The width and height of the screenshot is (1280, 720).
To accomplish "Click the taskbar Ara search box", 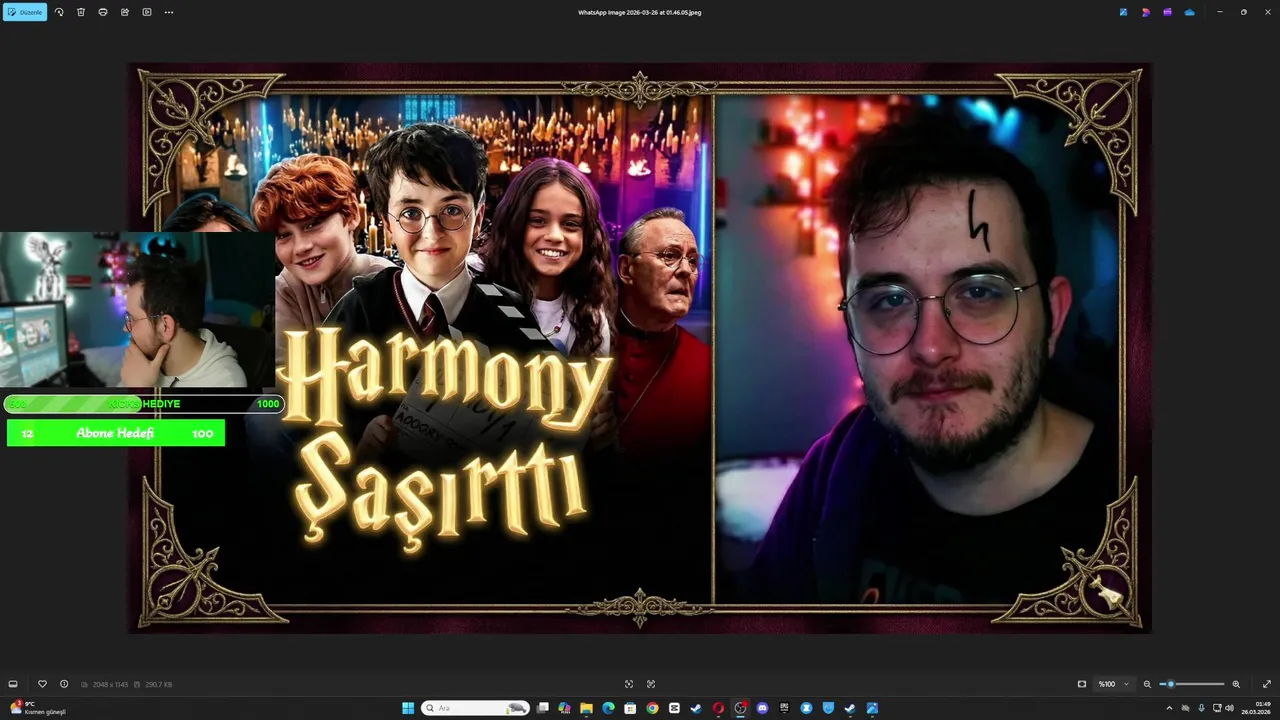I will 475,708.
